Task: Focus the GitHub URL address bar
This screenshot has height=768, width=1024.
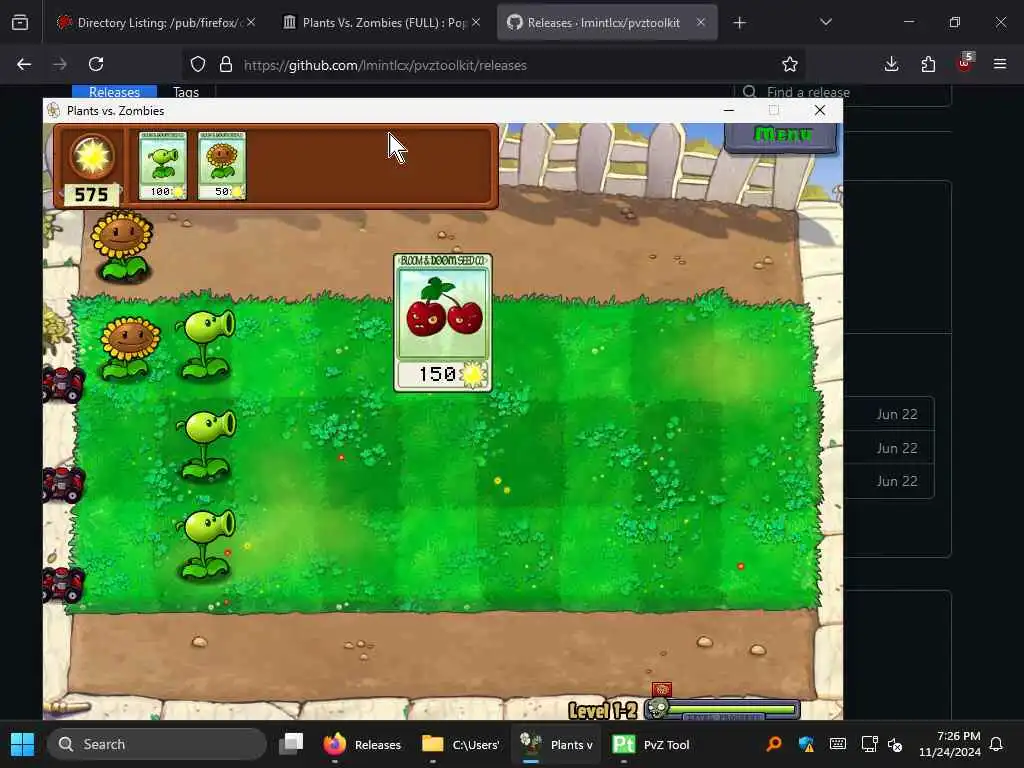Action: 495,65
